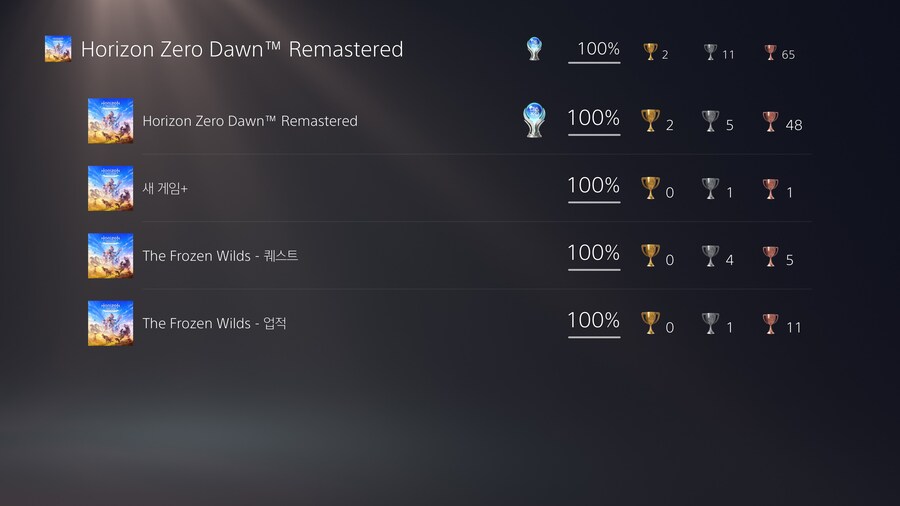
Task: Select The Frozen Wilds - 업적 trophy group
Action: [214, 323]
